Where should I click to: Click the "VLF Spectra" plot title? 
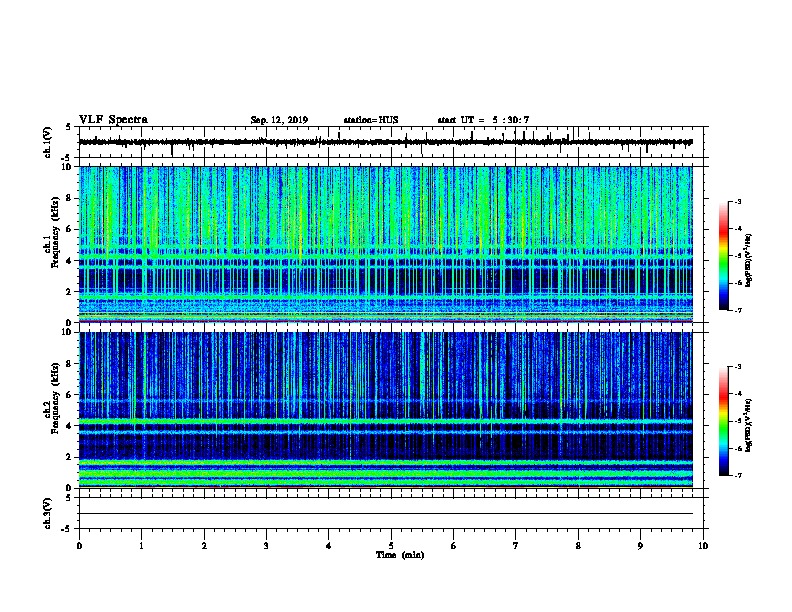(x=113, y=120)
